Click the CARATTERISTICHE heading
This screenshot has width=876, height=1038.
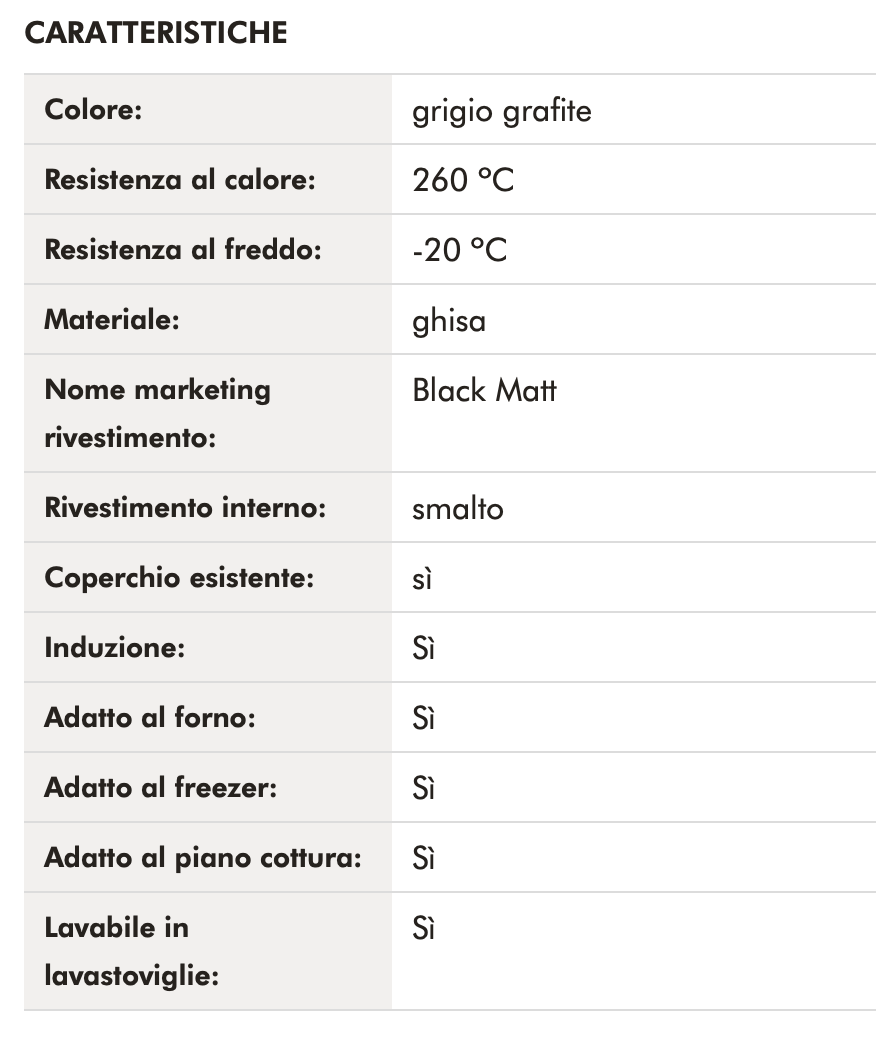[x=155, y=33]
